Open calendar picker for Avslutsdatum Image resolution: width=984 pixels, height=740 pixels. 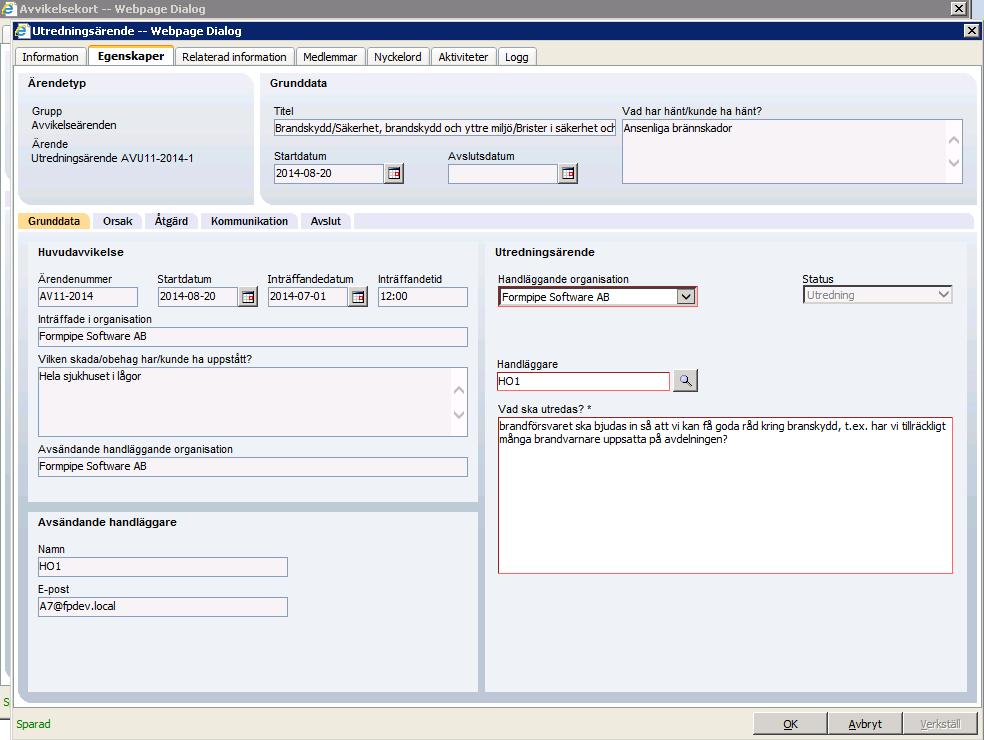(x=568, y=173)
